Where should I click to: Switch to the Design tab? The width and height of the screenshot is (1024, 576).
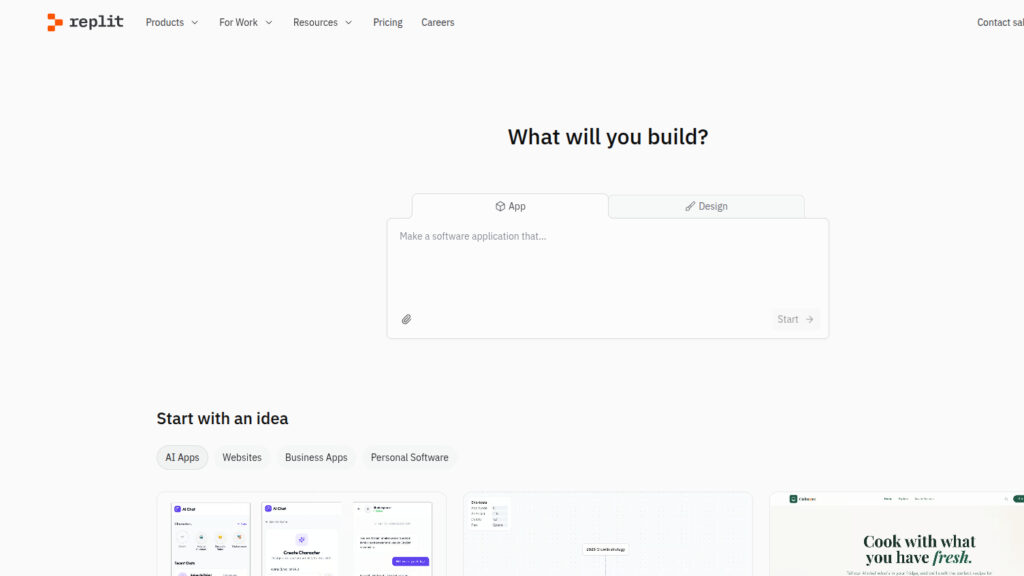click(x=706, y=206)
